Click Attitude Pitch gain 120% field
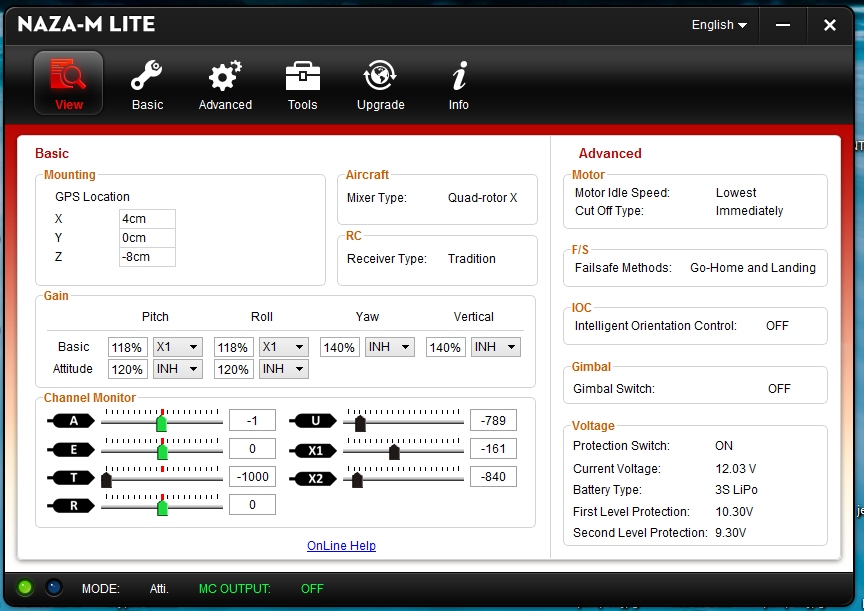 pos(128,369)
